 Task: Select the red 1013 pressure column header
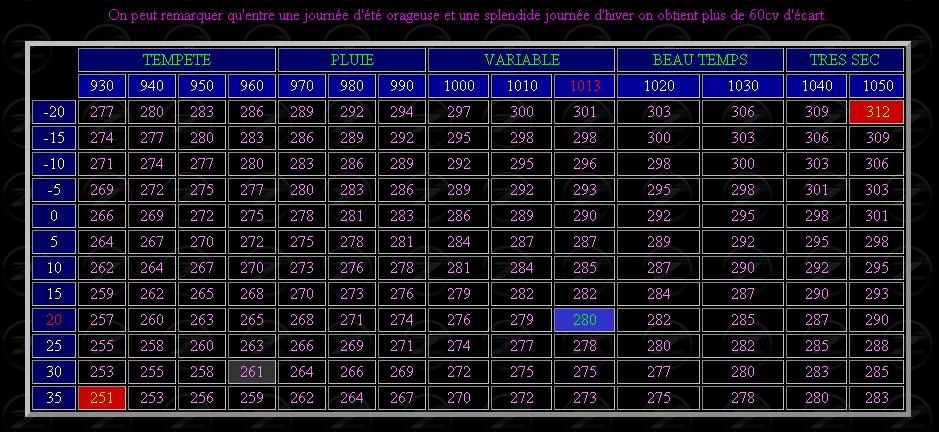pyautogui.click(x=584, y=86)
